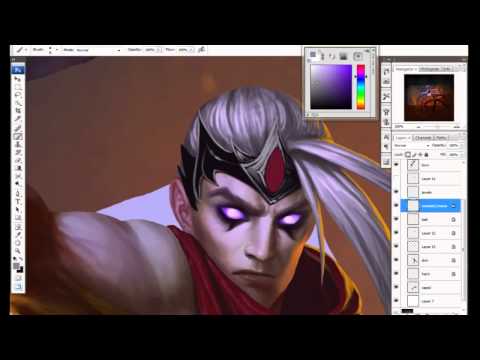Switch to the Histogram tab
480x360 pixels.
point(430,69)
